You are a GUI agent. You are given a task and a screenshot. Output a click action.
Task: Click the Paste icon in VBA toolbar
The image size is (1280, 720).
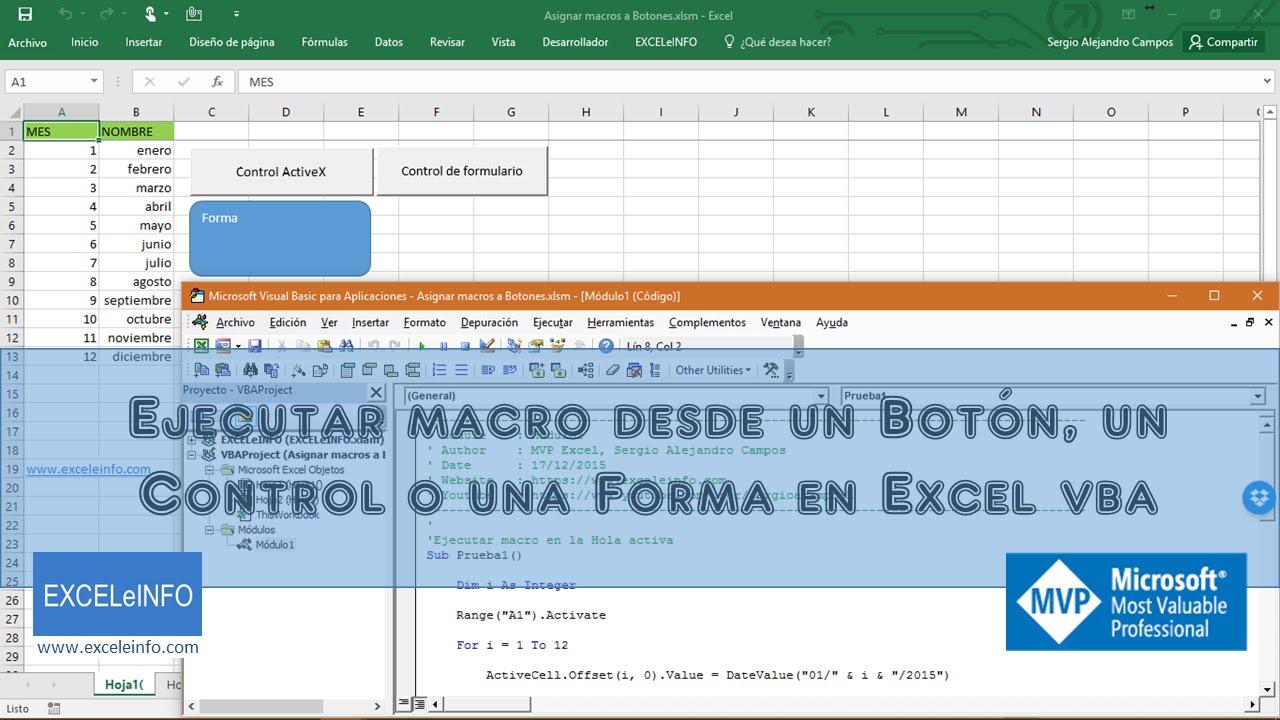click(324, 346)
